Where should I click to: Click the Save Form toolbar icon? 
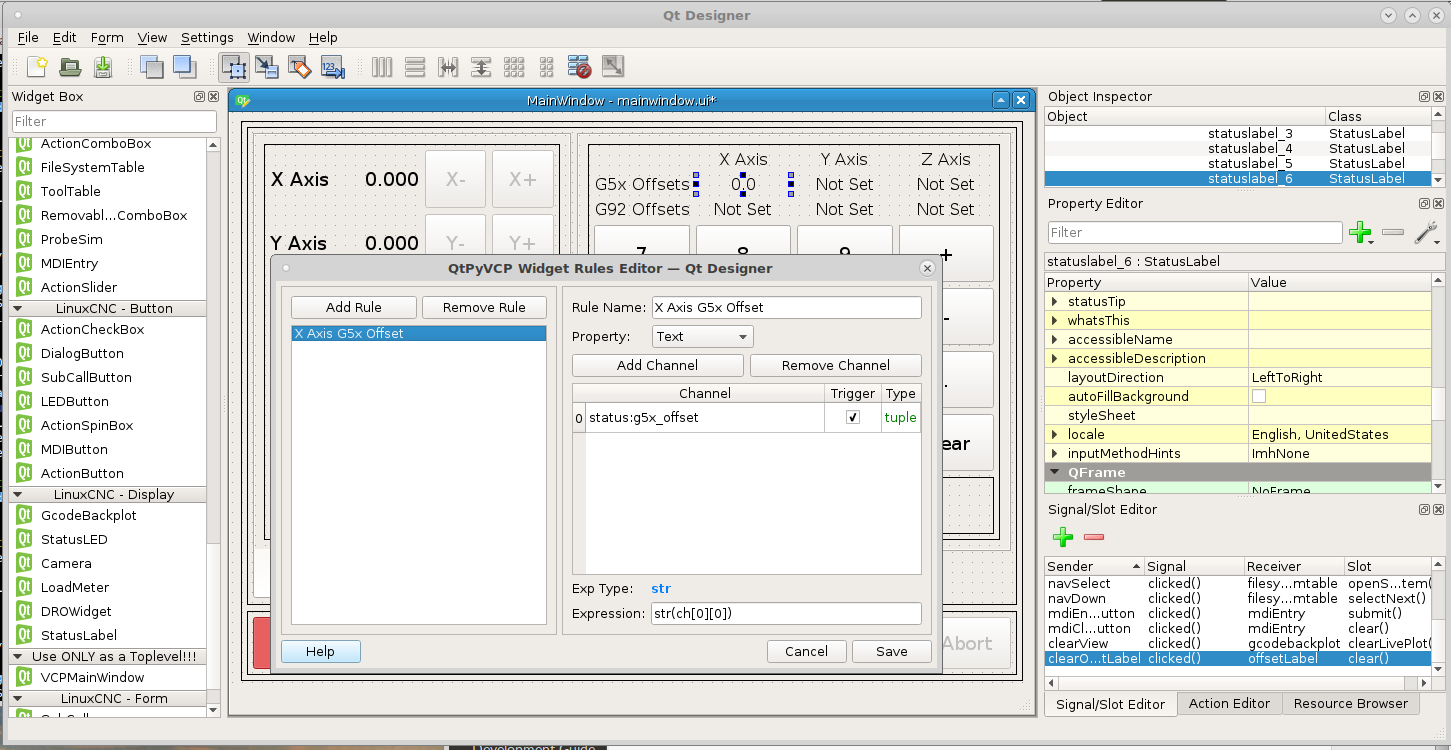coord(103,67)
